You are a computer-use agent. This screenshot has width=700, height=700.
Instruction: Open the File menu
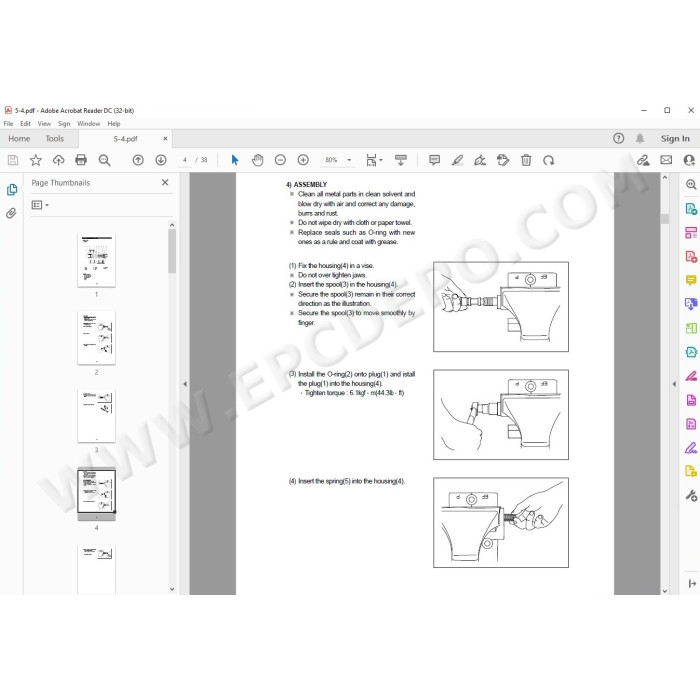(8, 124)
